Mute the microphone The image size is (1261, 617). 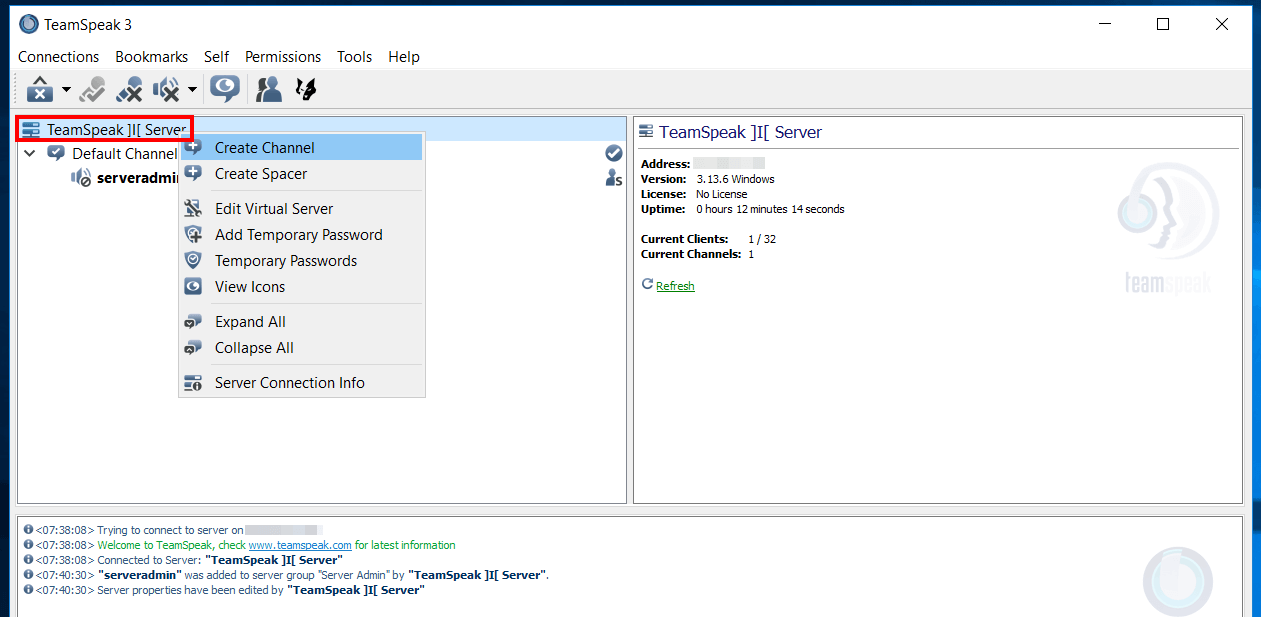[129, 89]
